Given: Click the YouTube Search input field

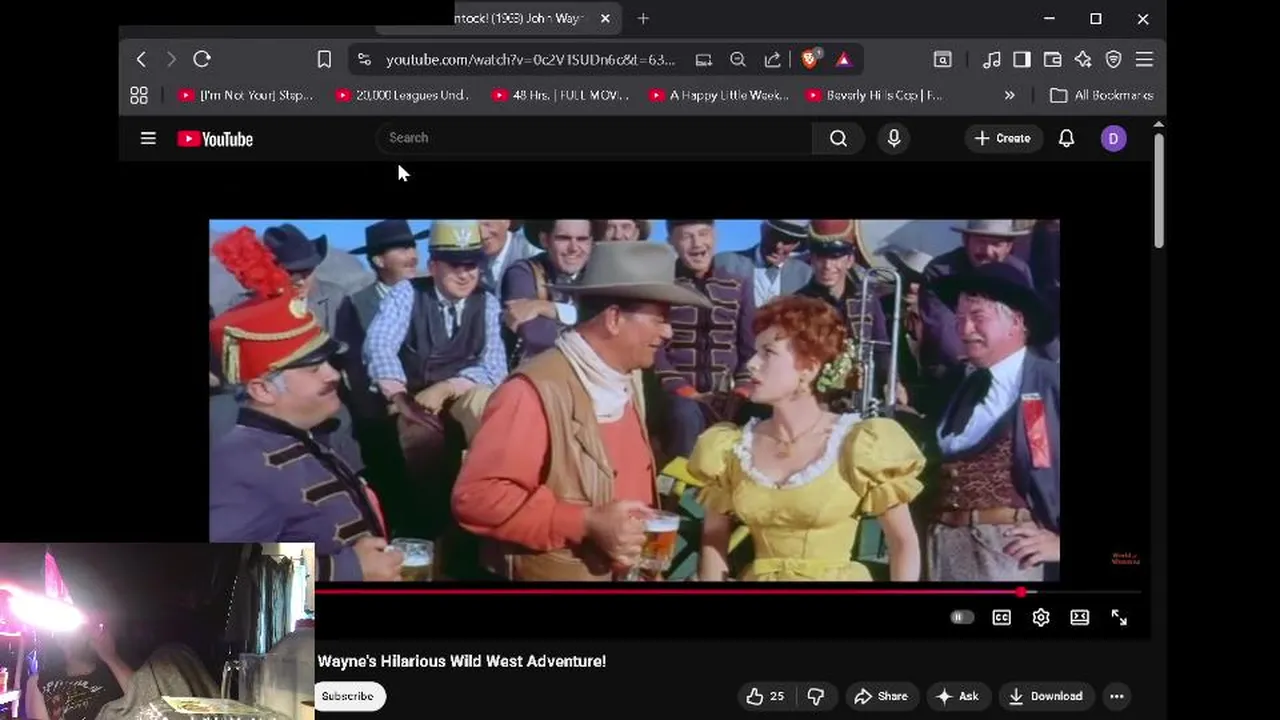Looking at the screenshot, I should (x=595, y=138).
